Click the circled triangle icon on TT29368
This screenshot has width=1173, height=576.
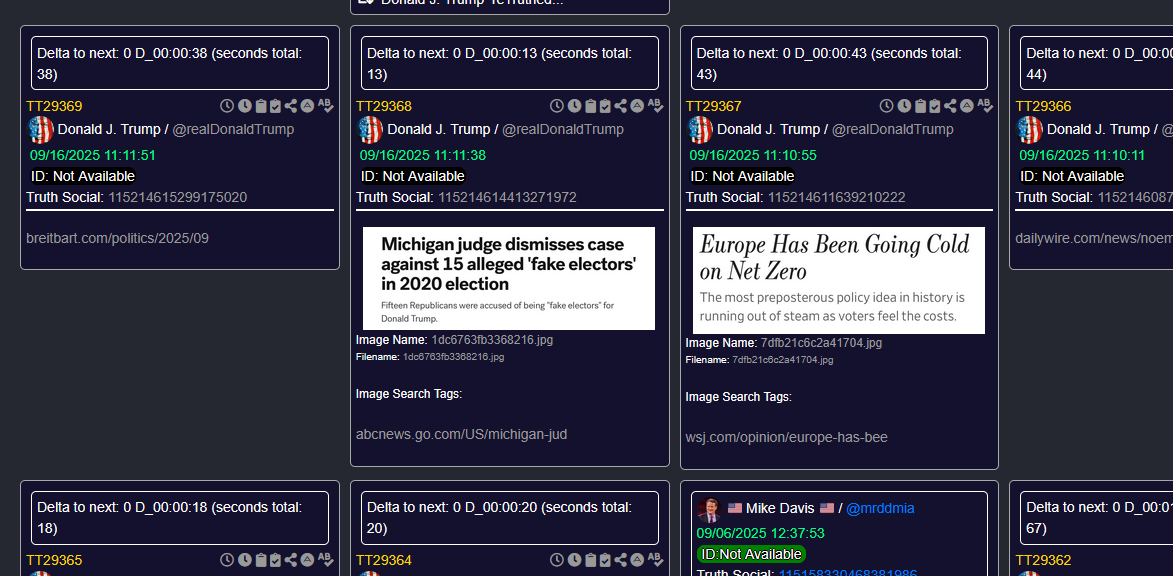[x=637, y=106]
